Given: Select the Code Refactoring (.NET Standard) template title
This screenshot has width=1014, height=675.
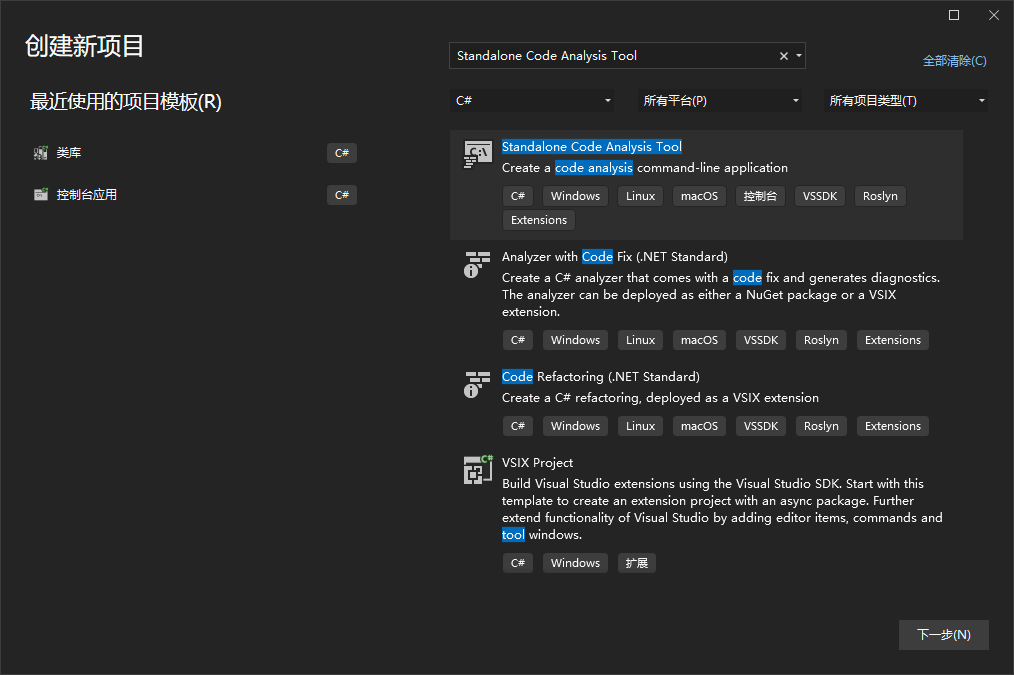Looking at the screenshot, I should [600, 377].
